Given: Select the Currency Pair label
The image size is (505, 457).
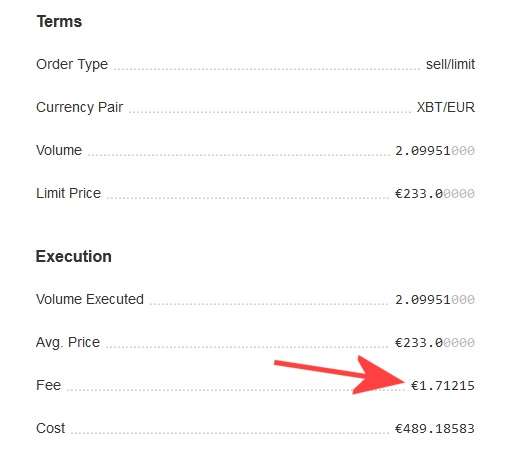Looking at the screenshot, I should pyautogui.click(x=80, y=107).
